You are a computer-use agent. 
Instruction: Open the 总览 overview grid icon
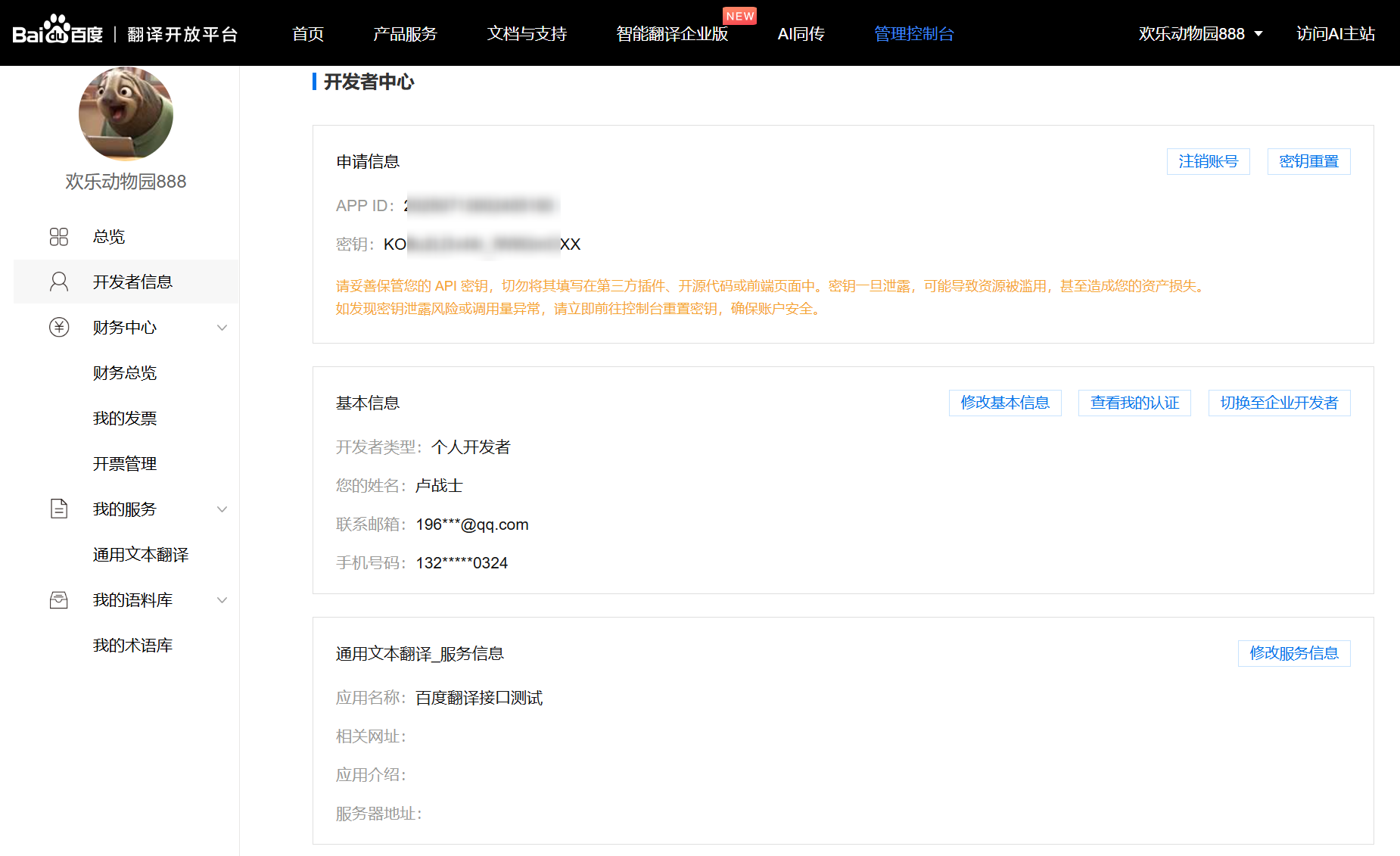tap(59, 237)
